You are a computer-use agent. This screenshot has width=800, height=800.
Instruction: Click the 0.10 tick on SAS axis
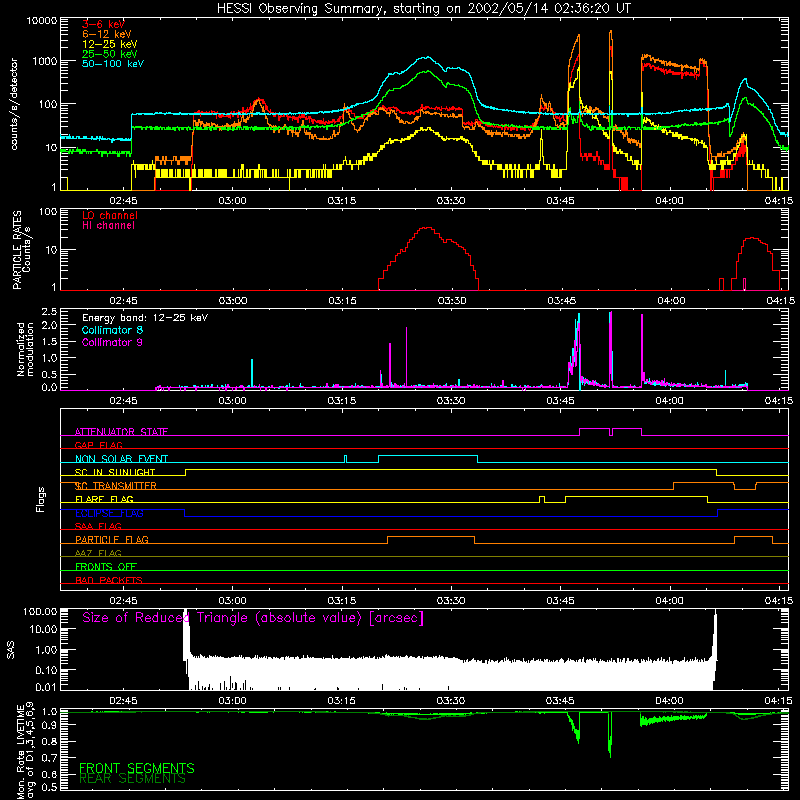click(x=46, y=670)
